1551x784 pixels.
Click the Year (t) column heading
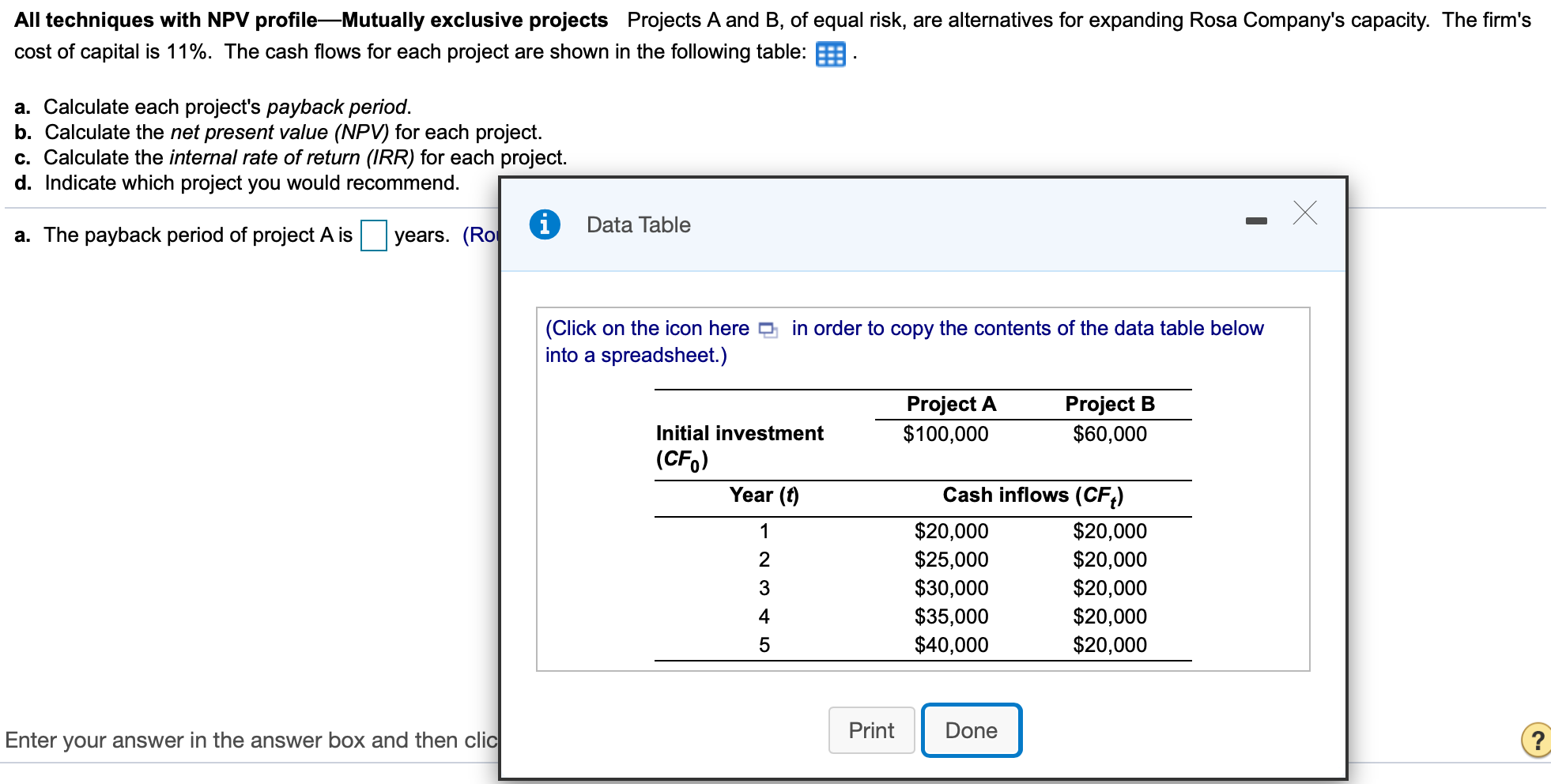764,495
